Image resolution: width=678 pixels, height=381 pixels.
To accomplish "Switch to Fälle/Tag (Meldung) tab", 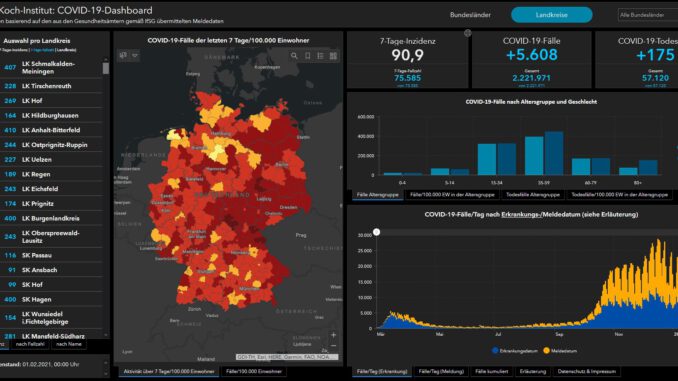I will point(441,371).
